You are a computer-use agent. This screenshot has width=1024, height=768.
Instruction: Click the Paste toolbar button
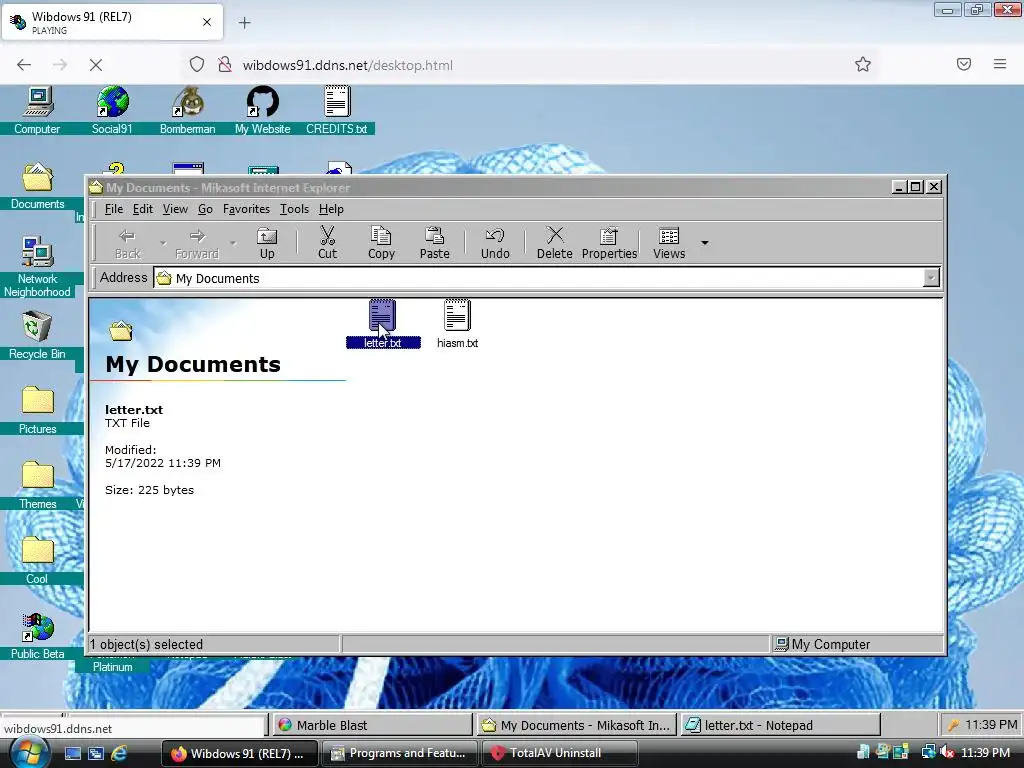[435, 243]
